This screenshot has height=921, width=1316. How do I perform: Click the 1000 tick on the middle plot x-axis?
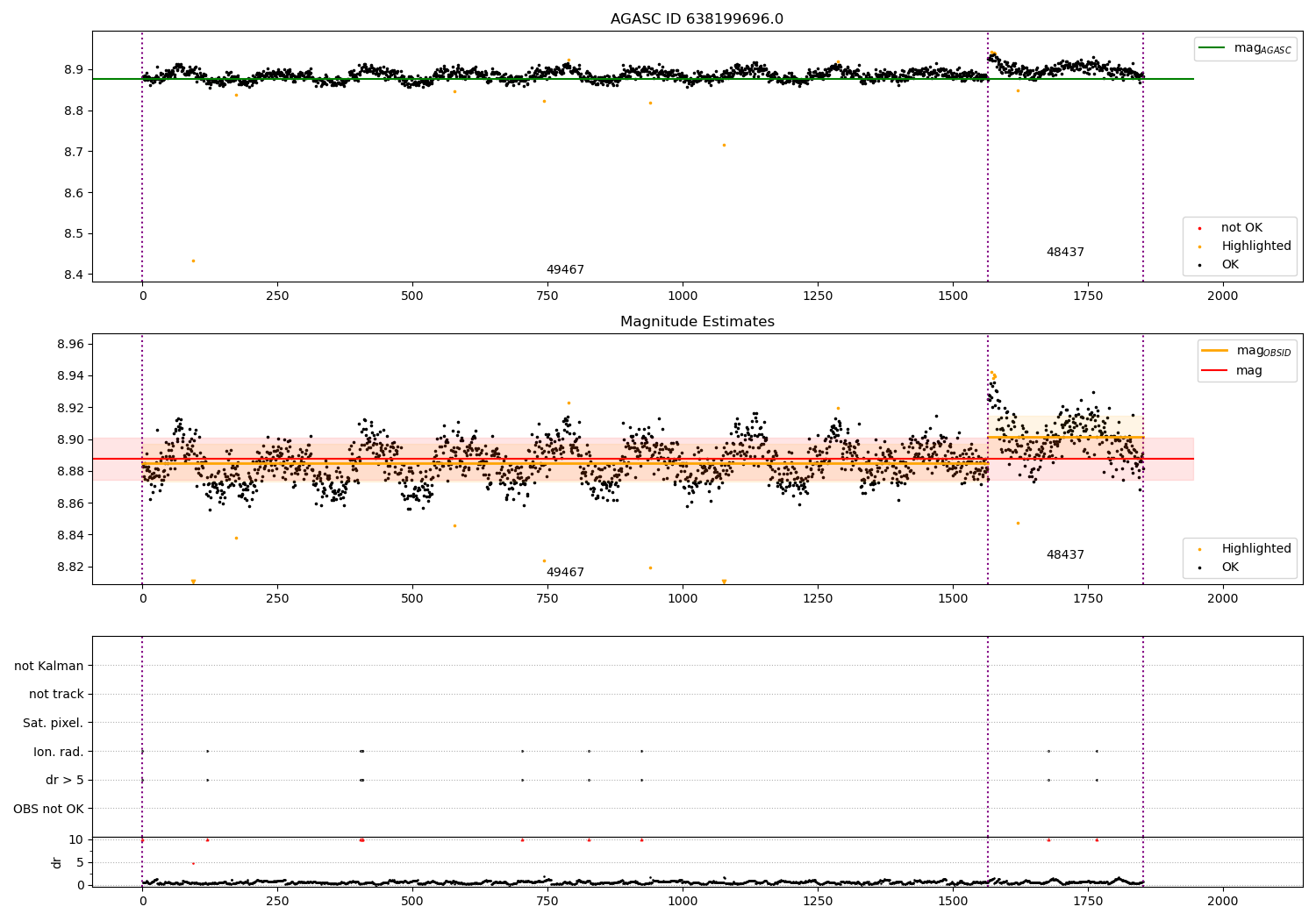(x=683, y=599)
